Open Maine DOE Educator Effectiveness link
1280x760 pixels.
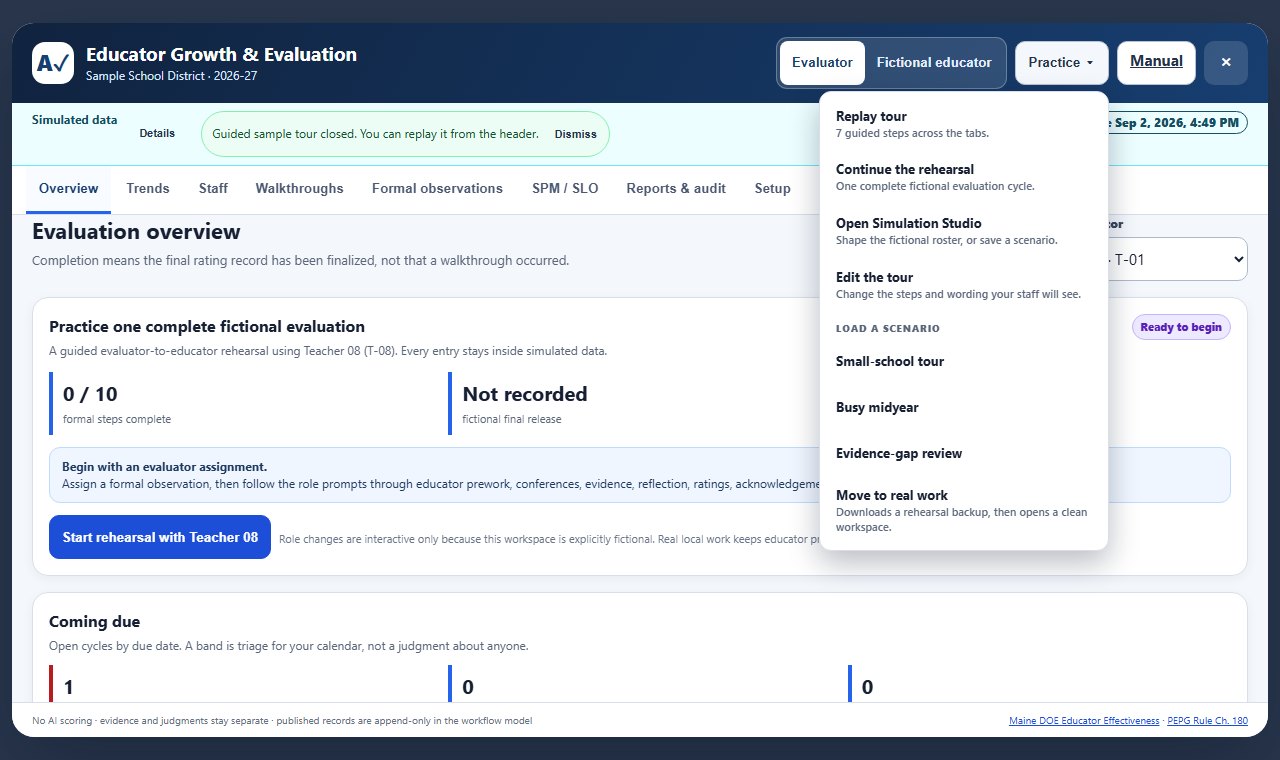1085,720
